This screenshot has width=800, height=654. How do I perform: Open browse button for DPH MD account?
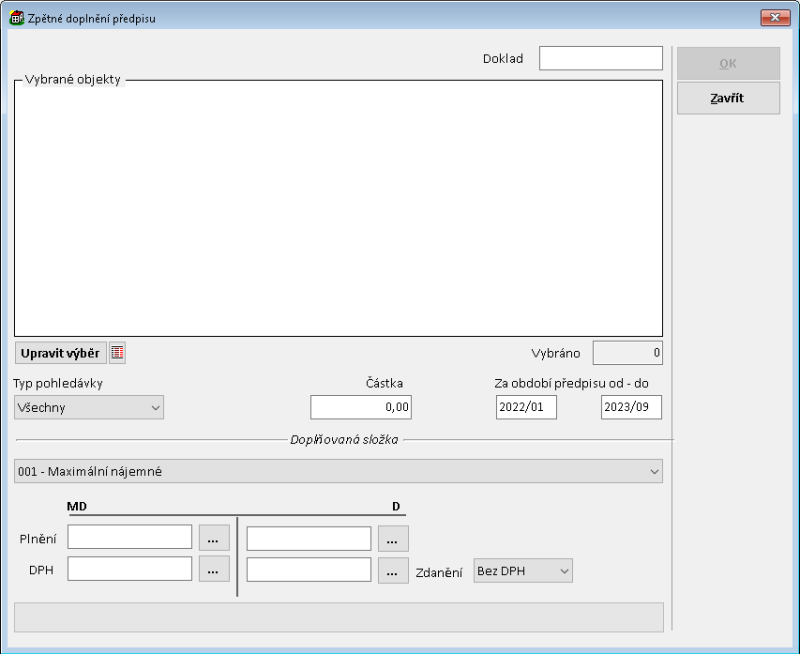click(214, 569)
